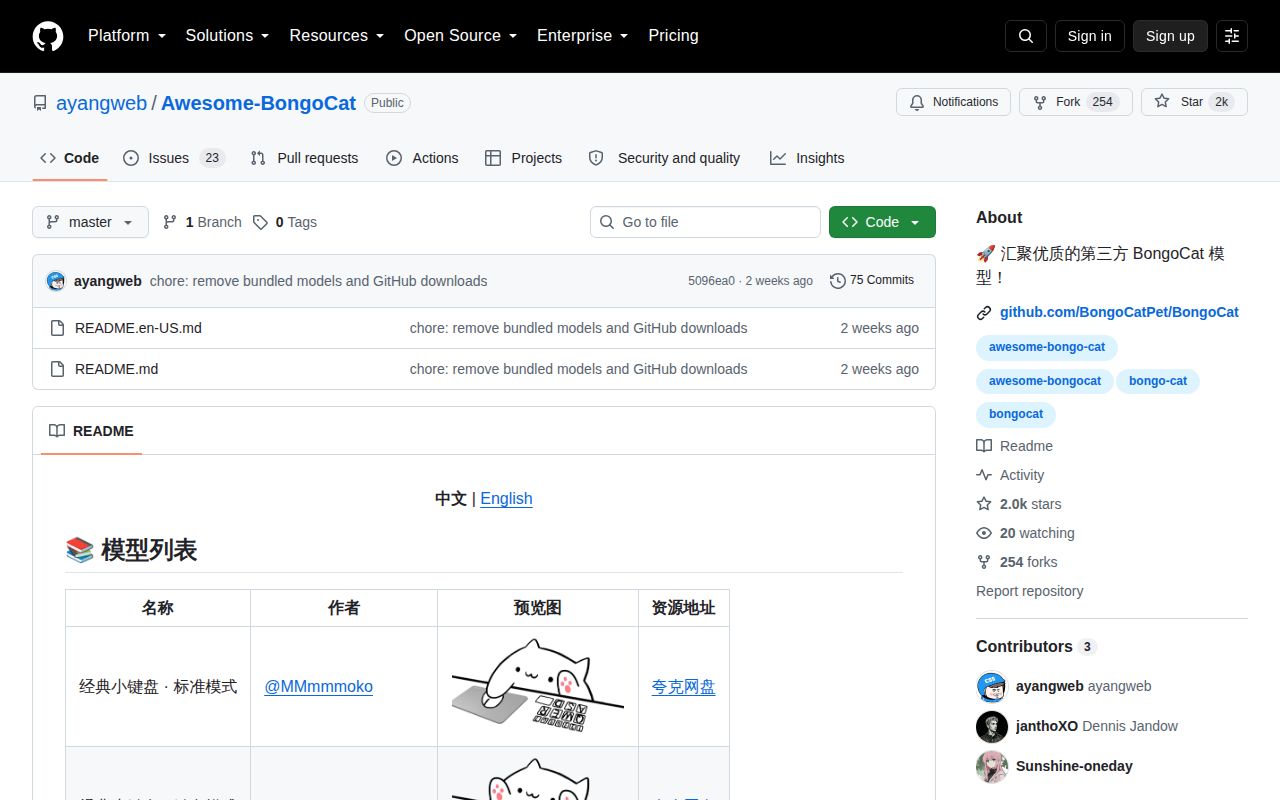Click the GitHub logo icon

[x=48, y=36]
